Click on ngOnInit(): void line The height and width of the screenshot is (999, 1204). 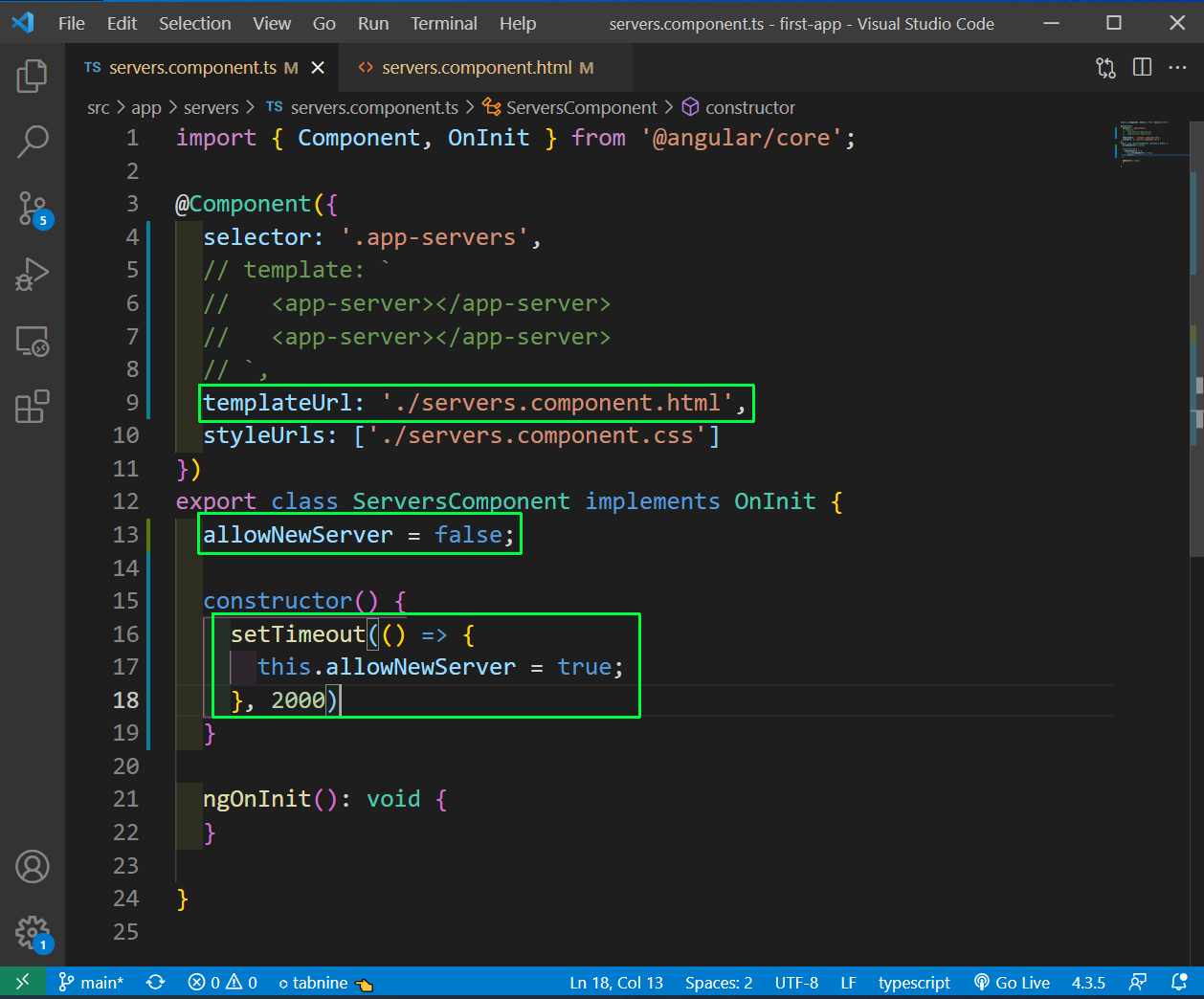[x=325, y=799]
